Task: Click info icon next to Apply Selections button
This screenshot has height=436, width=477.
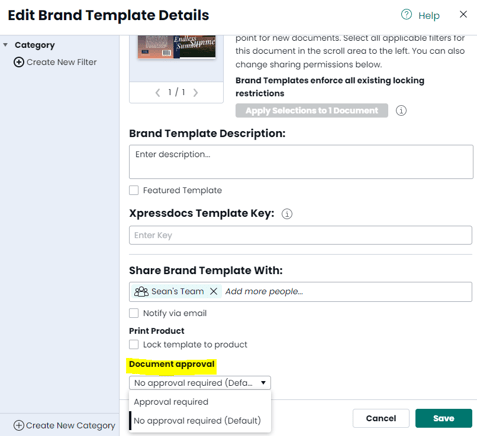Action: pos(401,111)
